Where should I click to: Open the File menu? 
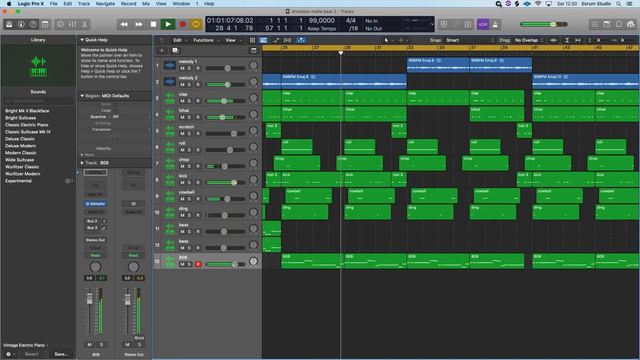(53, 4)
